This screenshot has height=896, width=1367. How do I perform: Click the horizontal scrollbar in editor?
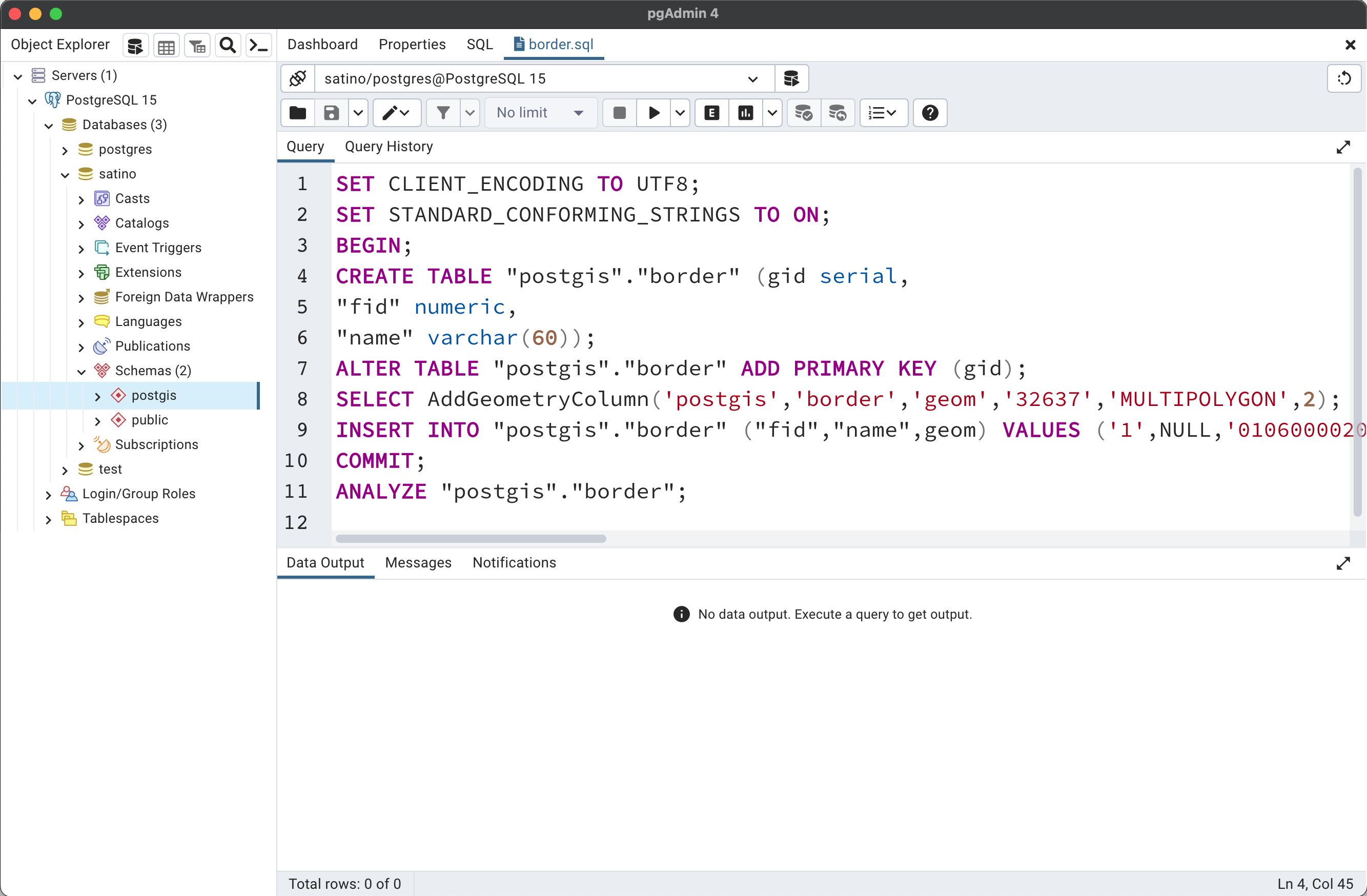[x=471, y=539]
